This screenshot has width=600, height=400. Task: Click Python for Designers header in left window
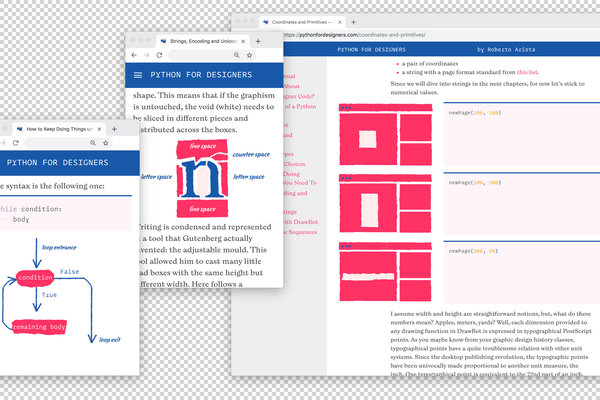tap(57, 163)
